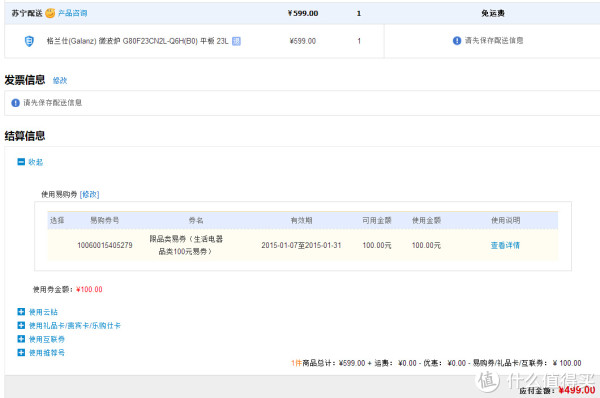600x398 pixels.
Task: Click coupon name 限品类易券 生活电器
Action: 186,245
